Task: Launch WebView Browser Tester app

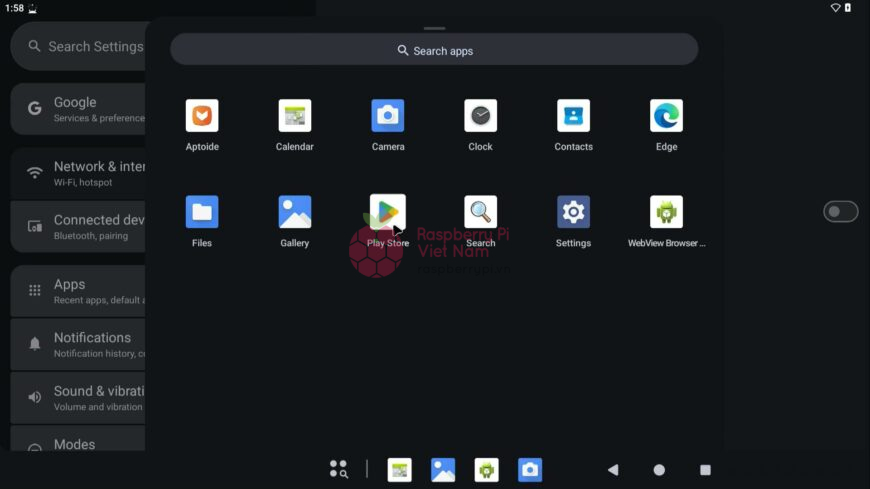Action: (667, 212)
